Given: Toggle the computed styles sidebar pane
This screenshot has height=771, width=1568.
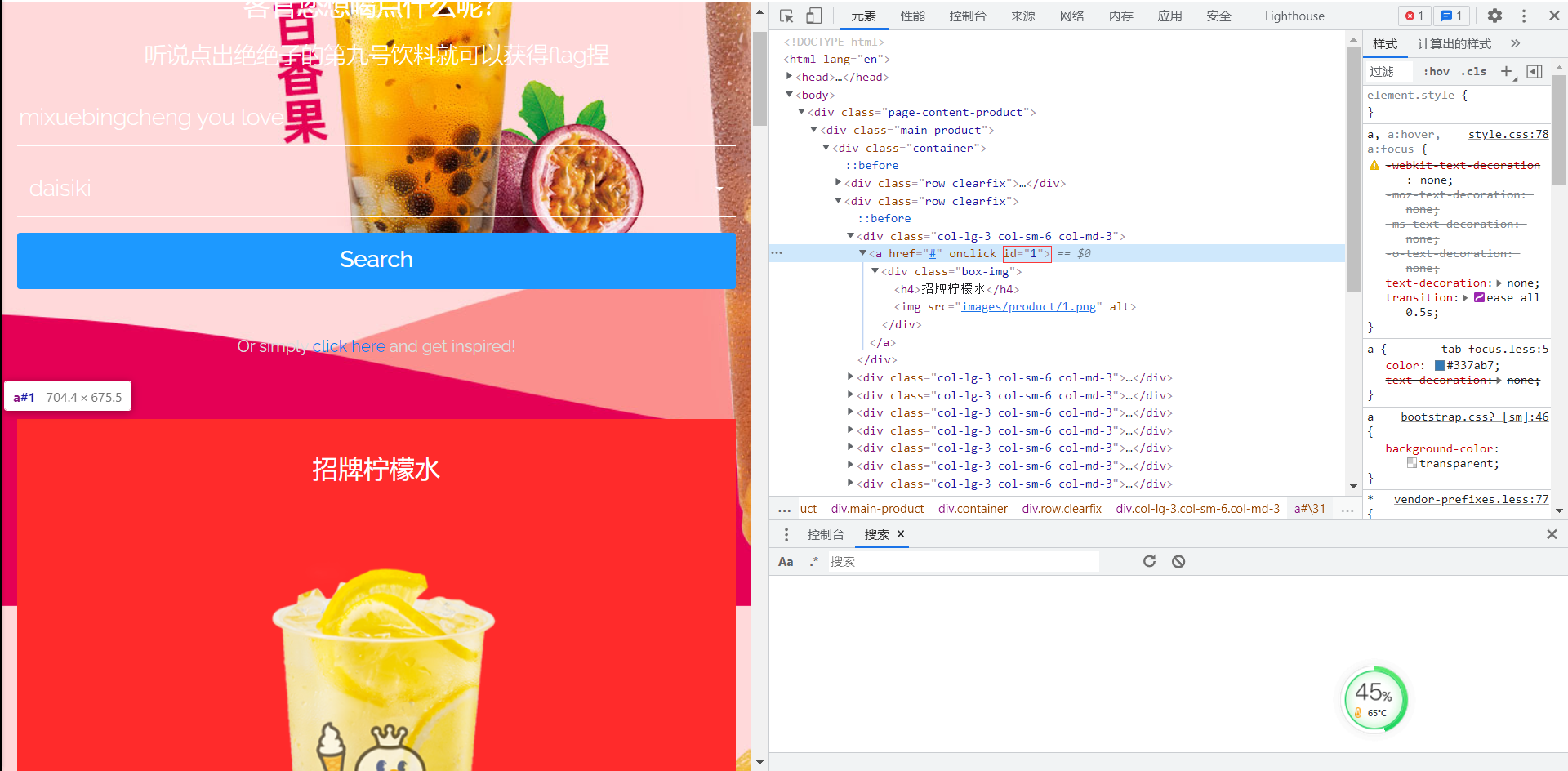Looking at the screenshot, I should (1535, 71).
